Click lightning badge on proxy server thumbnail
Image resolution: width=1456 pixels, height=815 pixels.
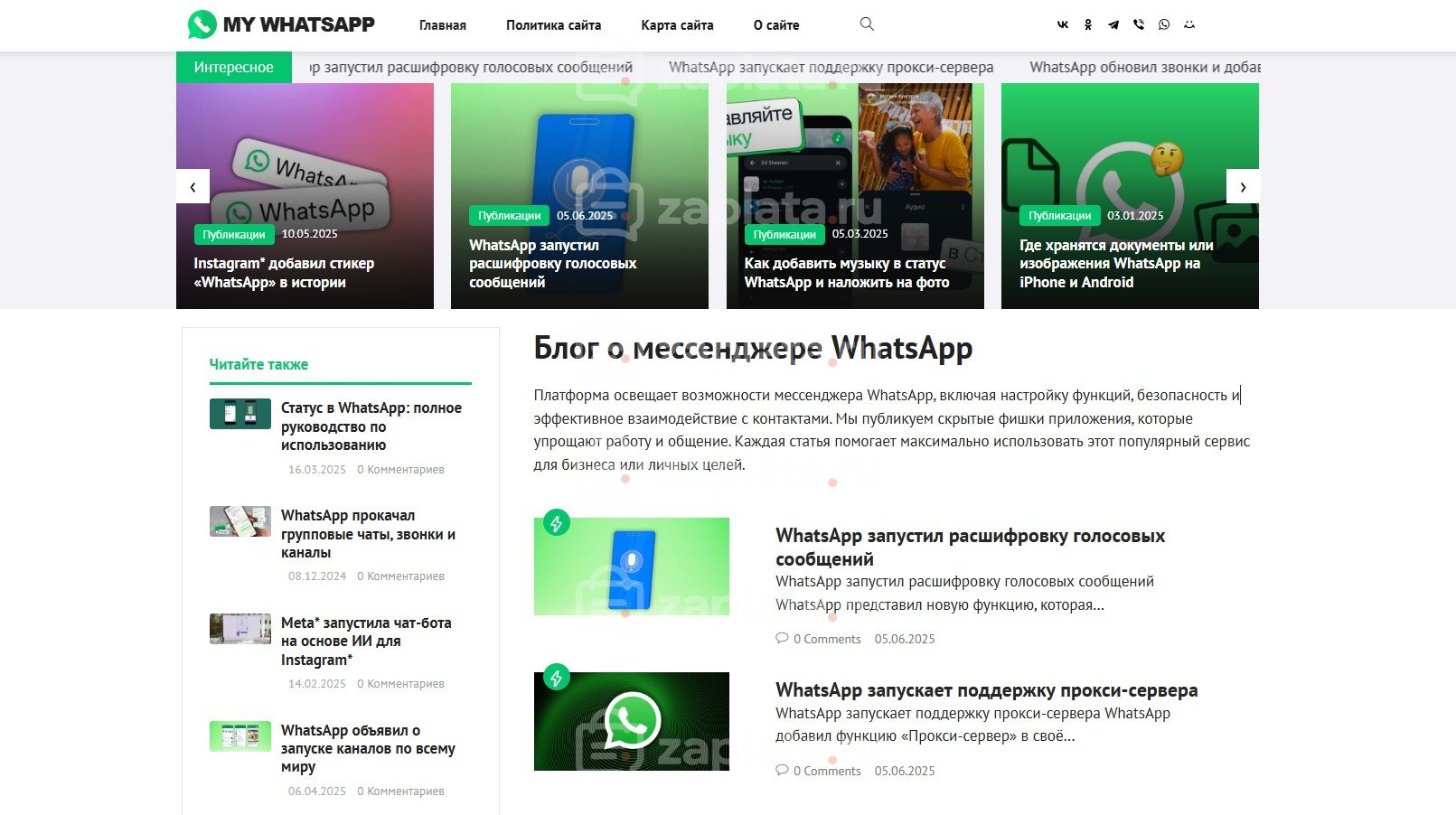(x=557, y=677)
